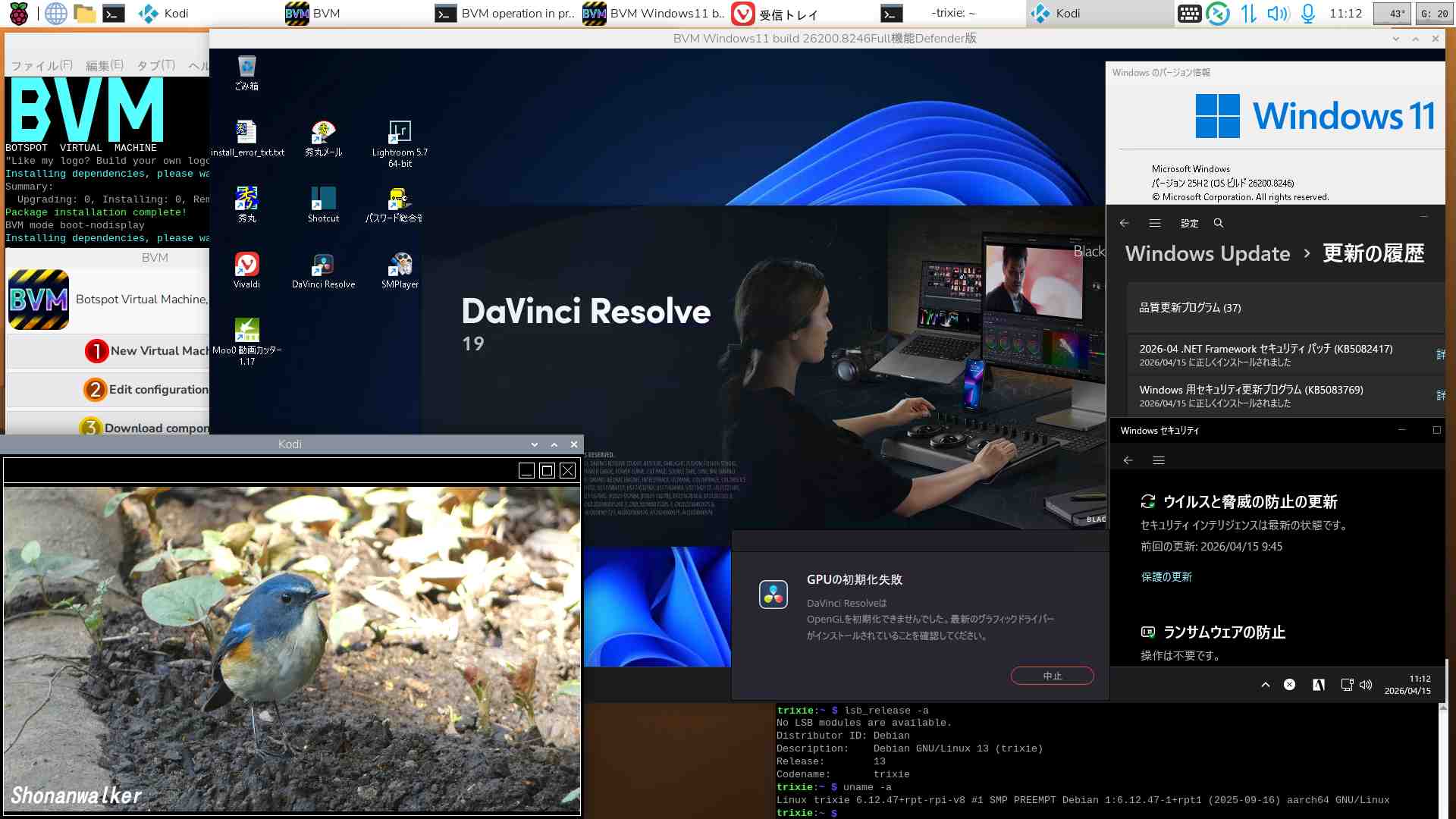
Task: Toggle the microphone icon in the panel
Action: click(1307, 13)
